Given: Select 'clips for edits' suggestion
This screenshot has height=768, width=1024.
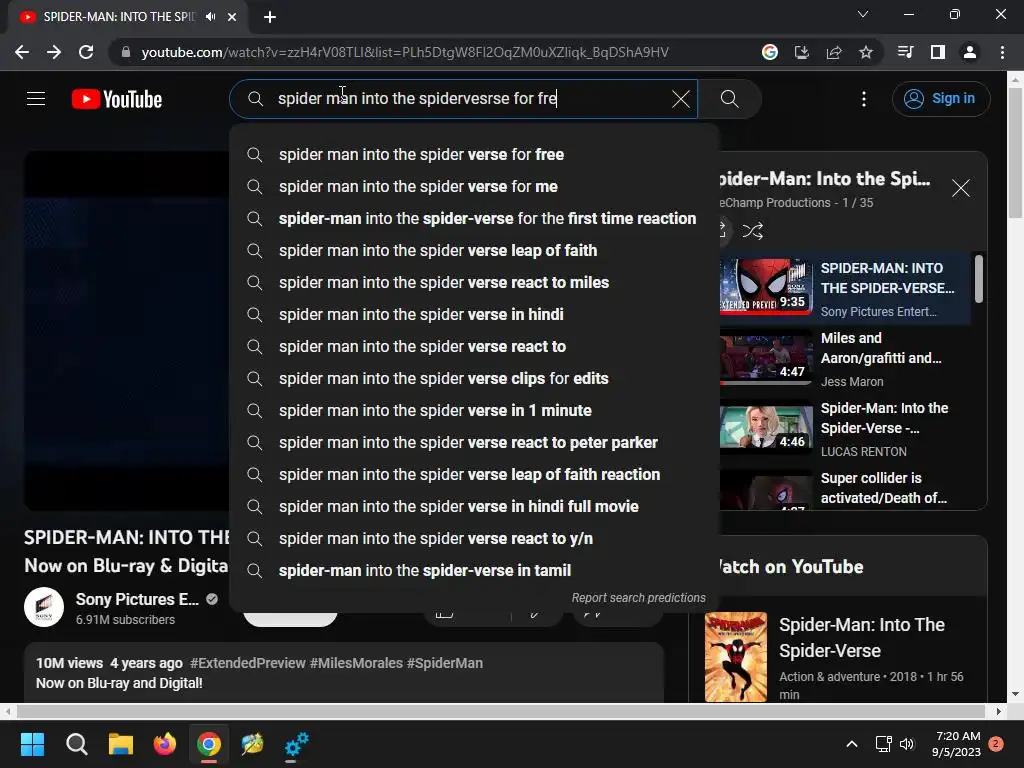Looking at the screenshot, I should coord(474,379).
